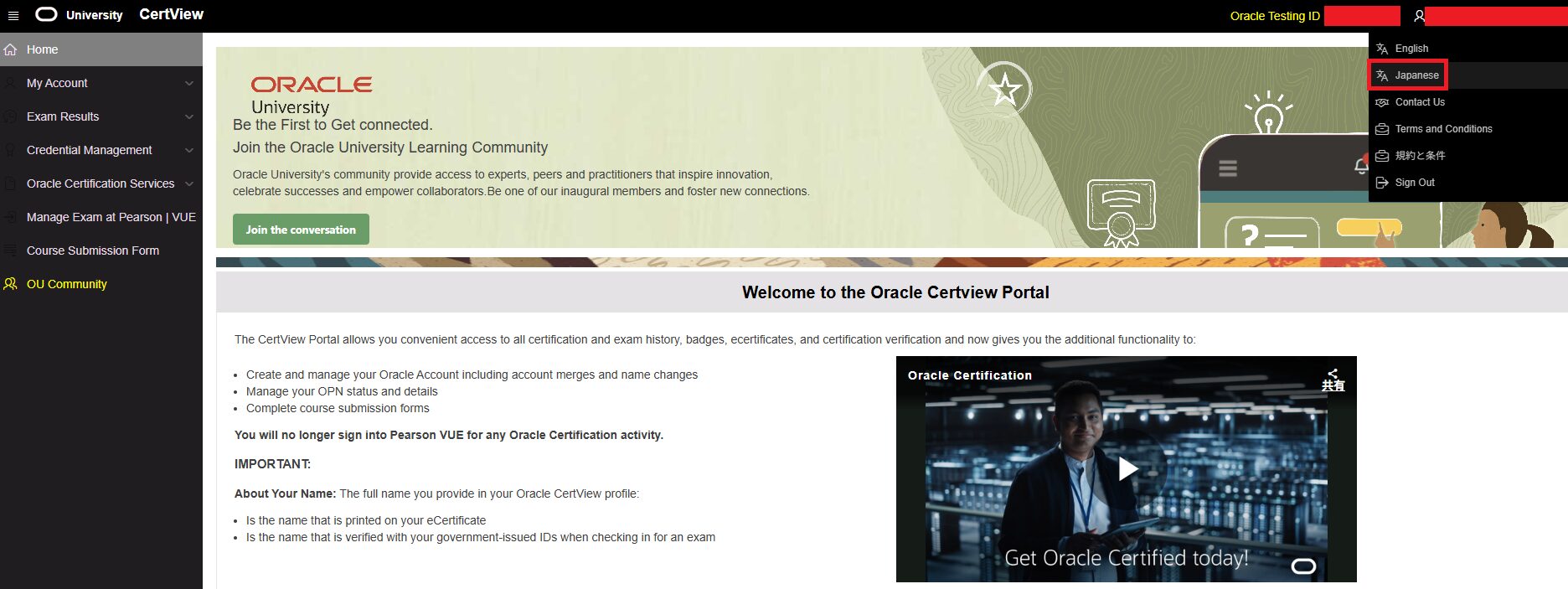Click the user profile icon
This screenshot has height=589, width=1568.
click(x=1419, y=15)
